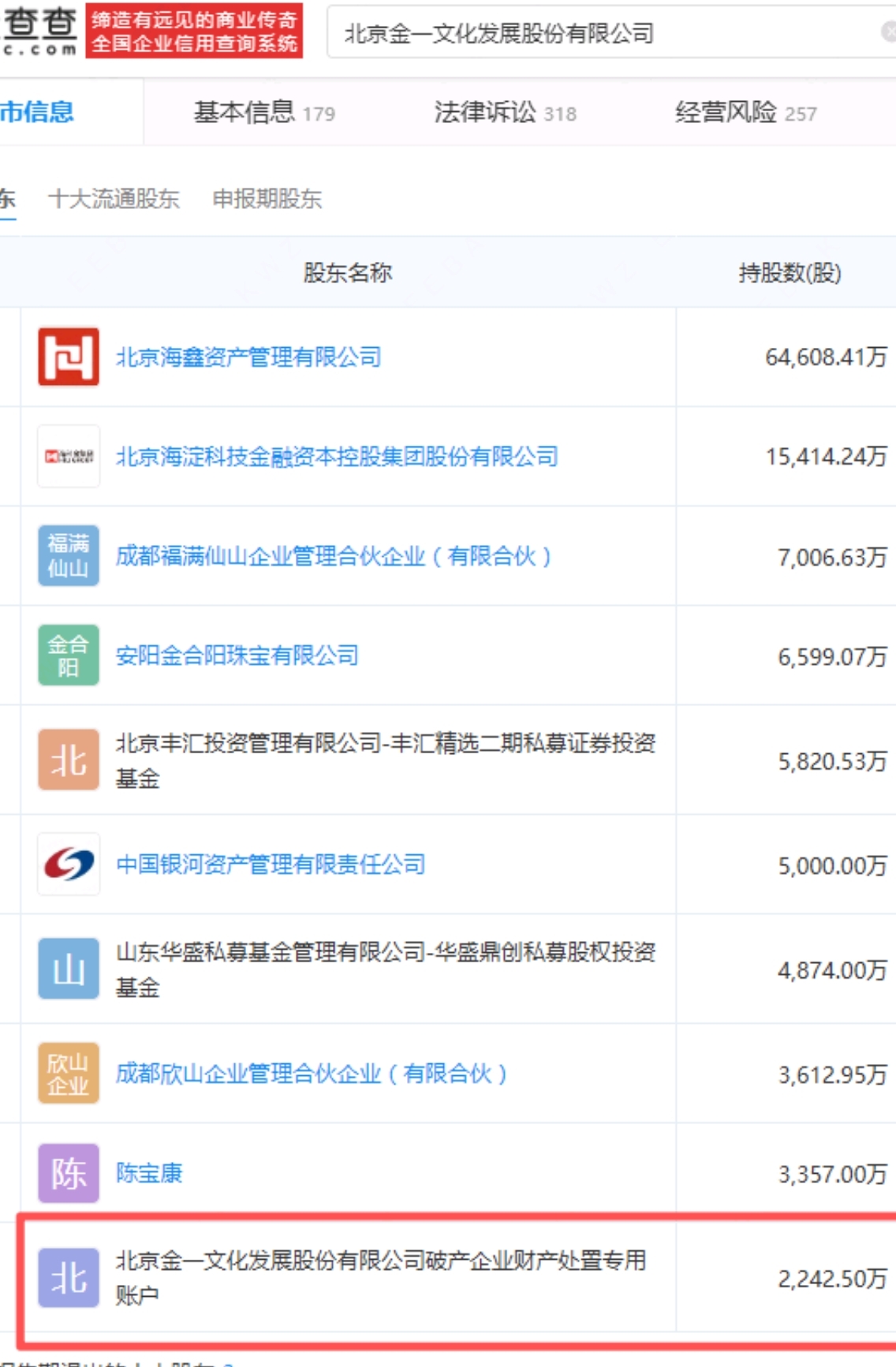The image size is (896, 1367).
Task: Click the 金合阳 green avatar icon
Action: (x=69, y=655)
